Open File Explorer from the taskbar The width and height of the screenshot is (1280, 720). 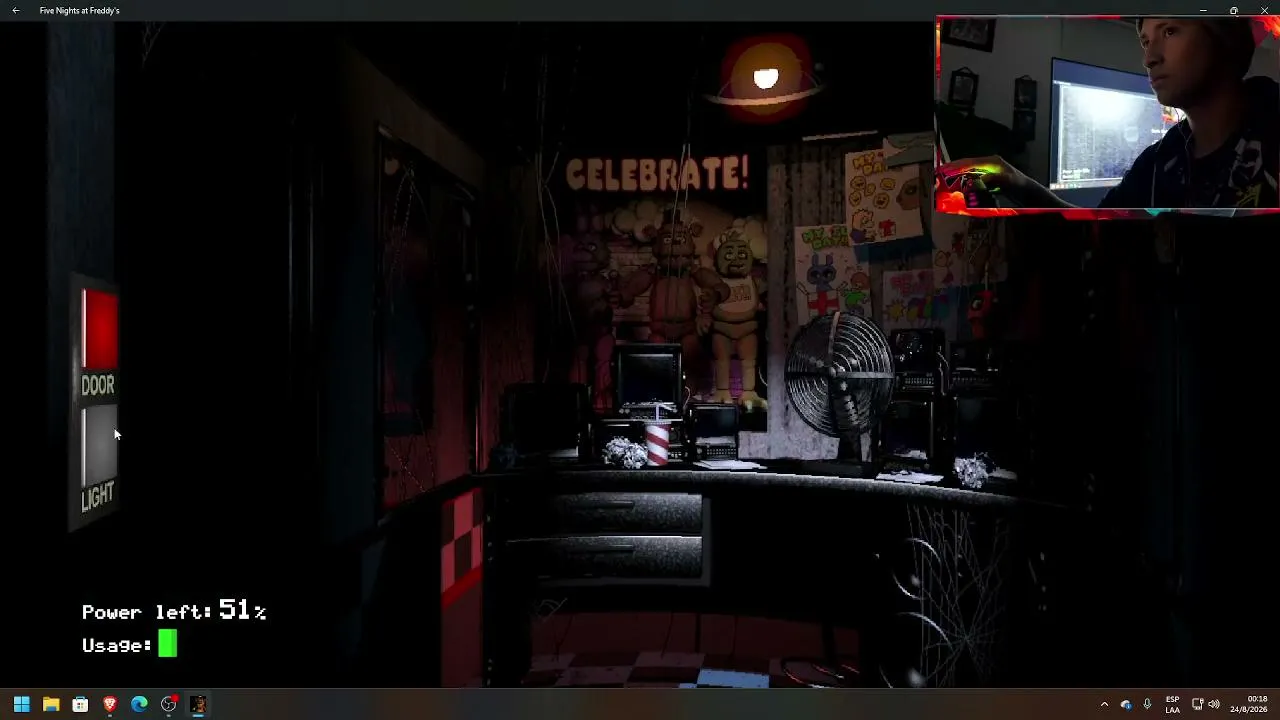tap(51, 704)
